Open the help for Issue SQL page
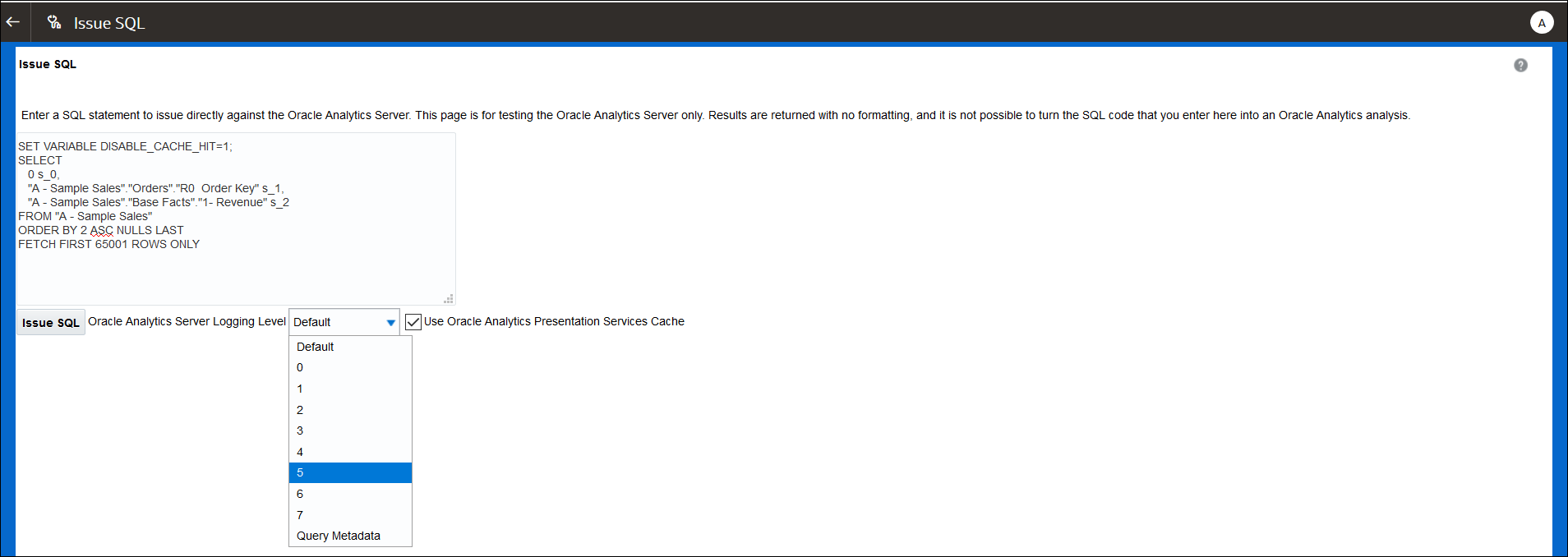This screenshot has height=557, width=1568. click(1520, 65)
